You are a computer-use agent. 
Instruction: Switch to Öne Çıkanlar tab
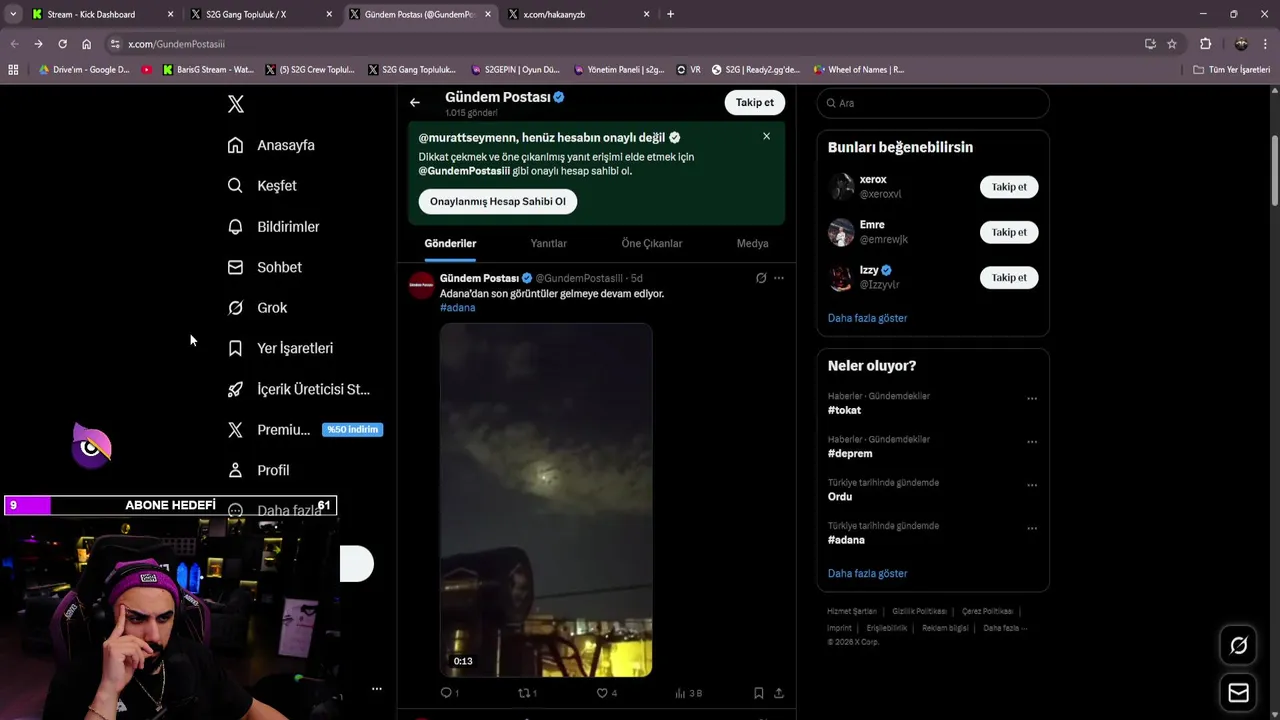pyautogui.click(x=652, y=243)
